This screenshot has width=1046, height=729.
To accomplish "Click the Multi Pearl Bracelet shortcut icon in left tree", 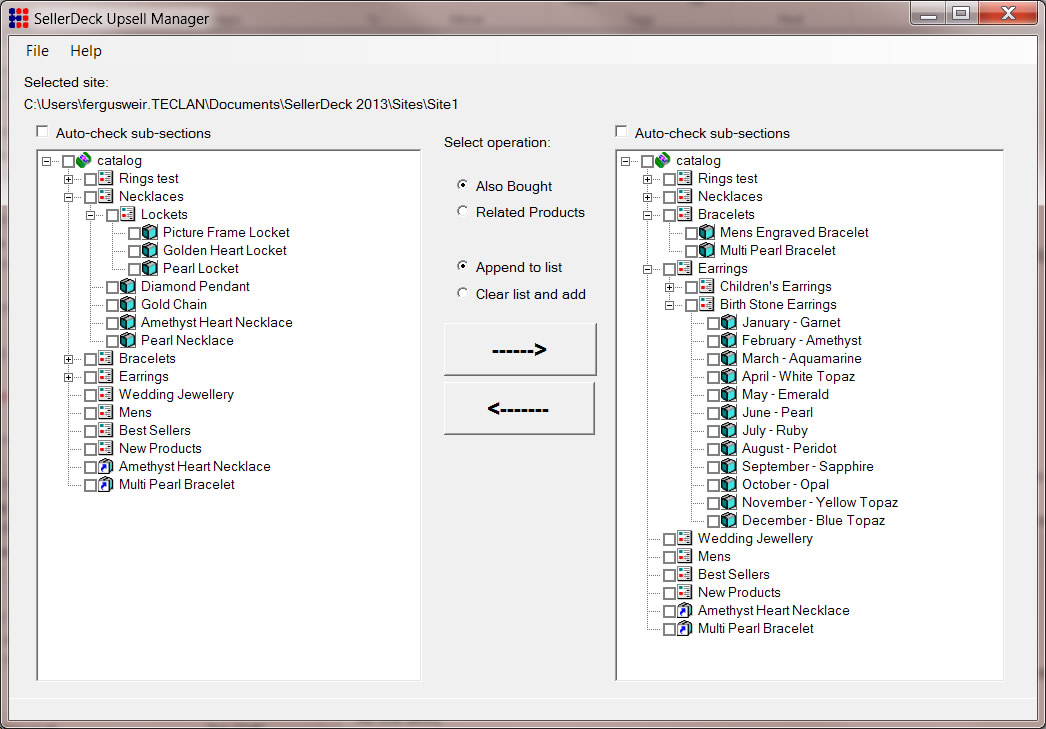I will (106, 485).
